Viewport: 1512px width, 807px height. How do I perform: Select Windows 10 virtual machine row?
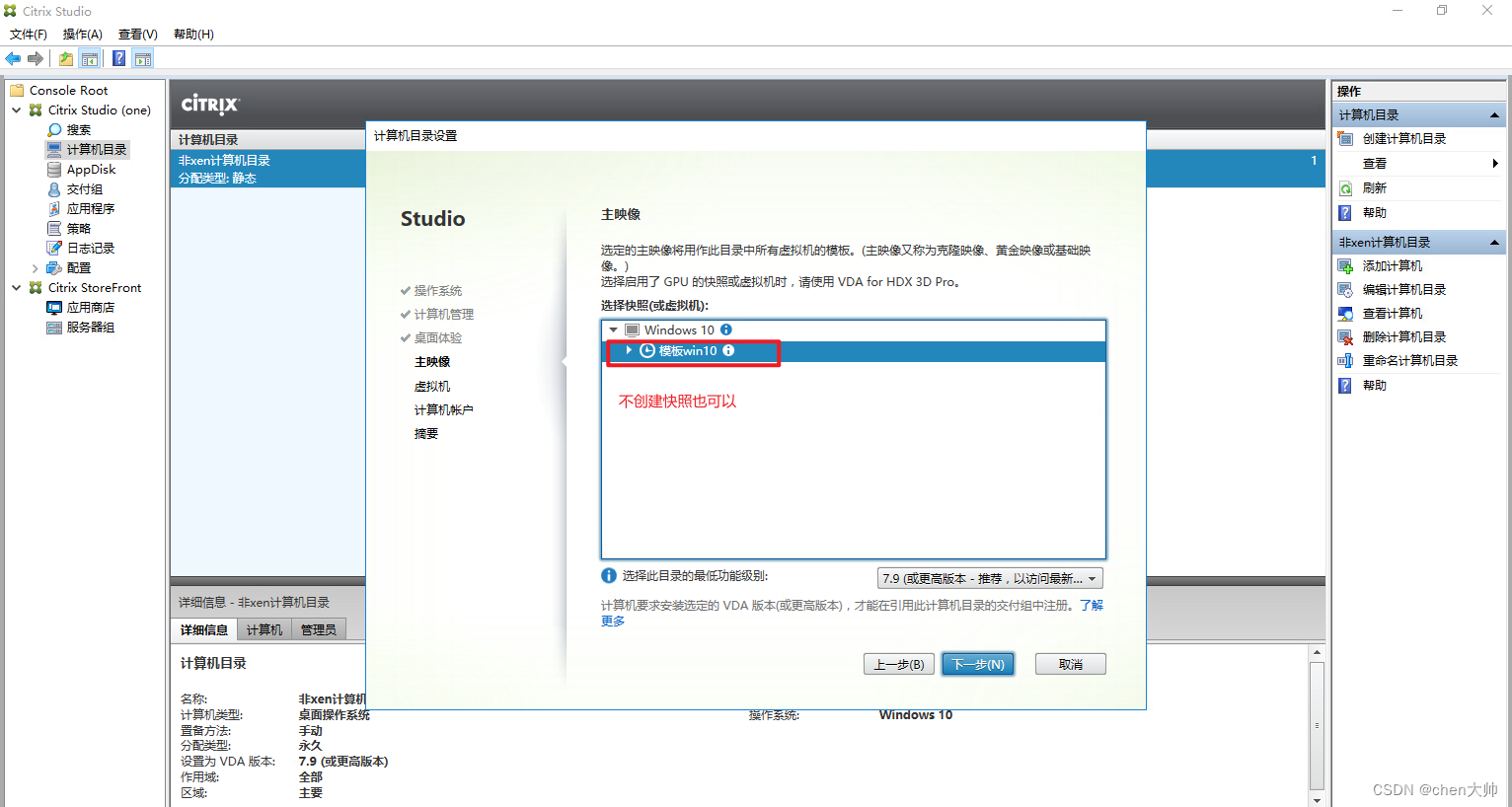(854, 330)
